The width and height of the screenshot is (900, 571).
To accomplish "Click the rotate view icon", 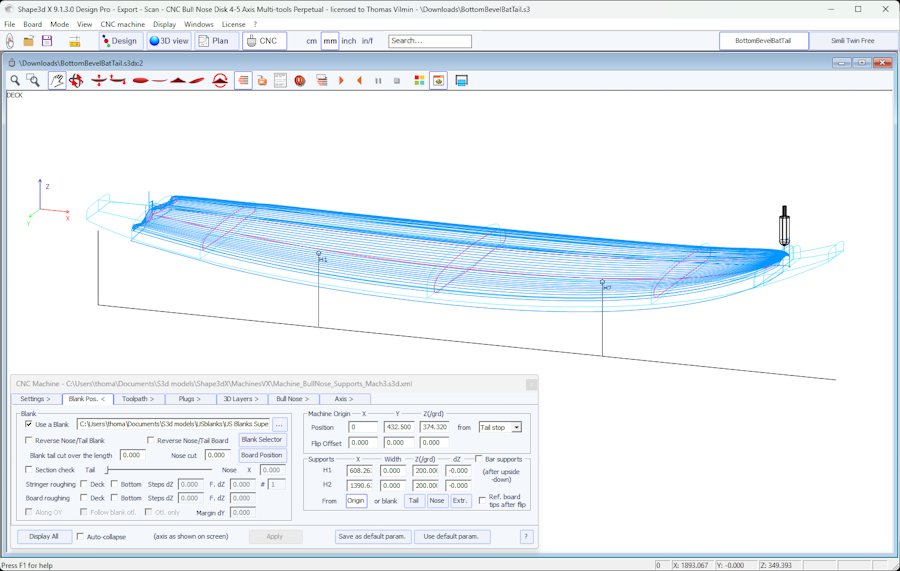I will [x=77, y=80].
